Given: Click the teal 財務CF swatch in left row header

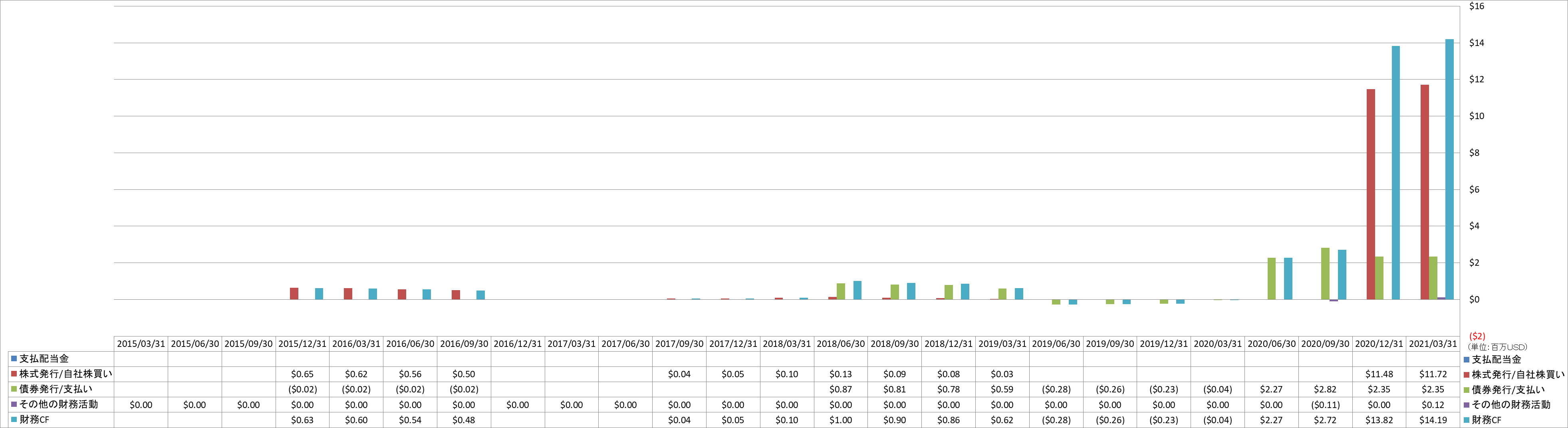Looking at the screenshot, I should pyautogui.click(x=14, y=420).
